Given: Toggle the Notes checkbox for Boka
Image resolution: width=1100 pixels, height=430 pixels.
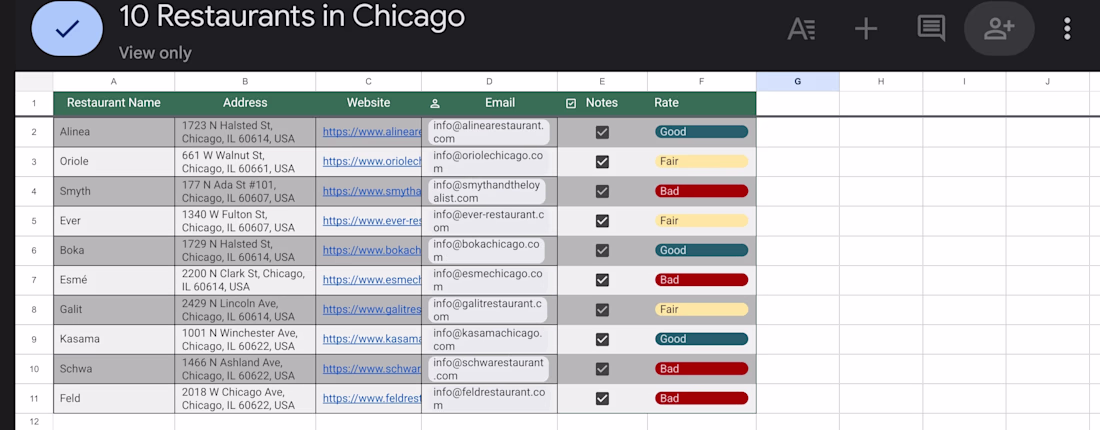Looking at the screenshot, I should 602,250.
